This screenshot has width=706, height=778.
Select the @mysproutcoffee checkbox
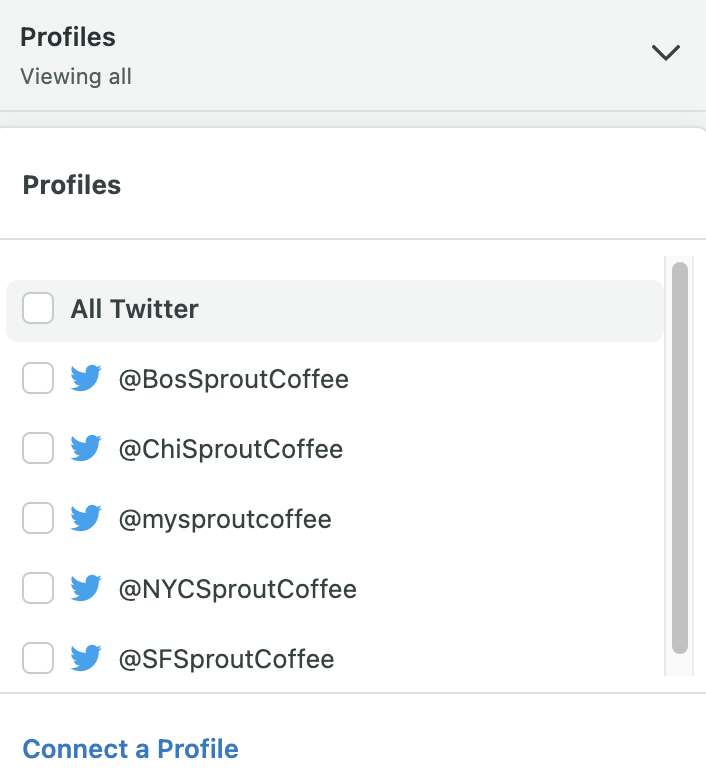[x=38, y=518]
